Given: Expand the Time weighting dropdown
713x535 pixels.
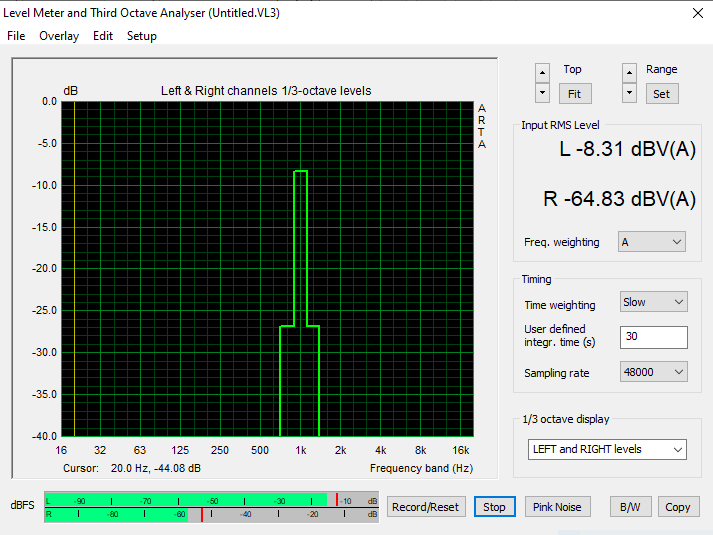Looking at the screenshot, I should 652,302.
